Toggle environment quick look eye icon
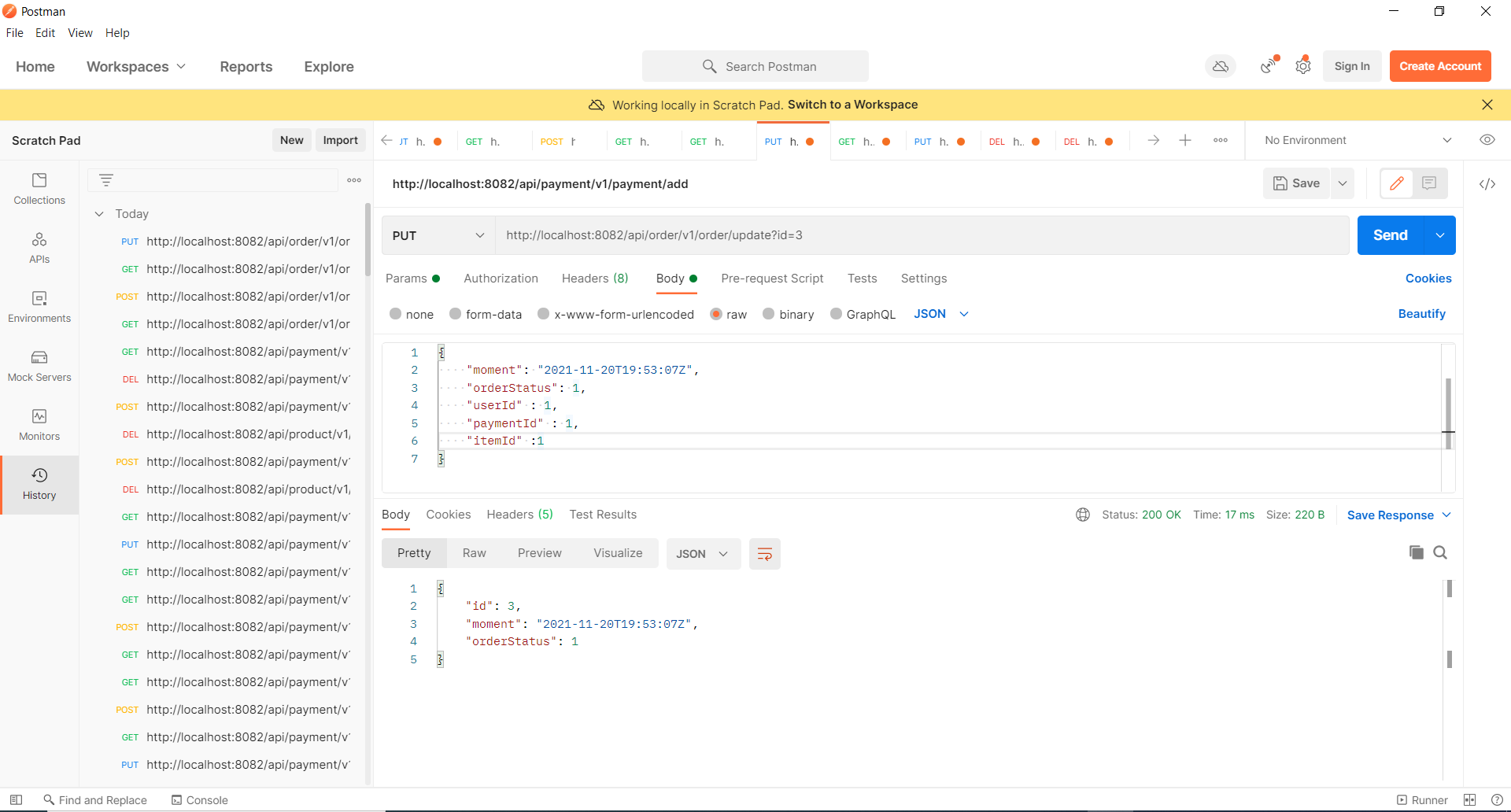This screenshot has width=1511, height=812. coord(1487,140)
